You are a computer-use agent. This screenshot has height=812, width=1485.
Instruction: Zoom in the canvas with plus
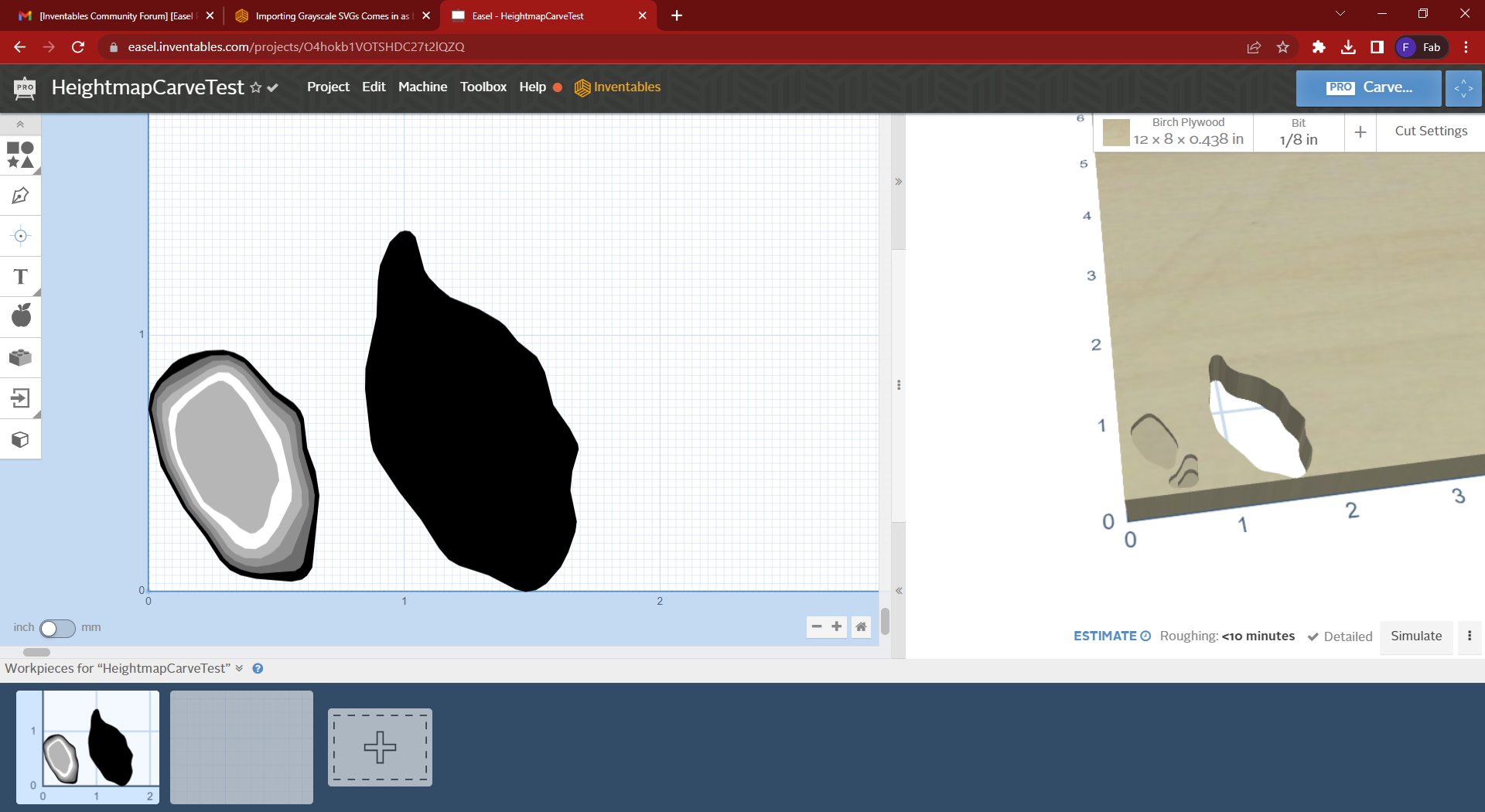click(836, 626)
